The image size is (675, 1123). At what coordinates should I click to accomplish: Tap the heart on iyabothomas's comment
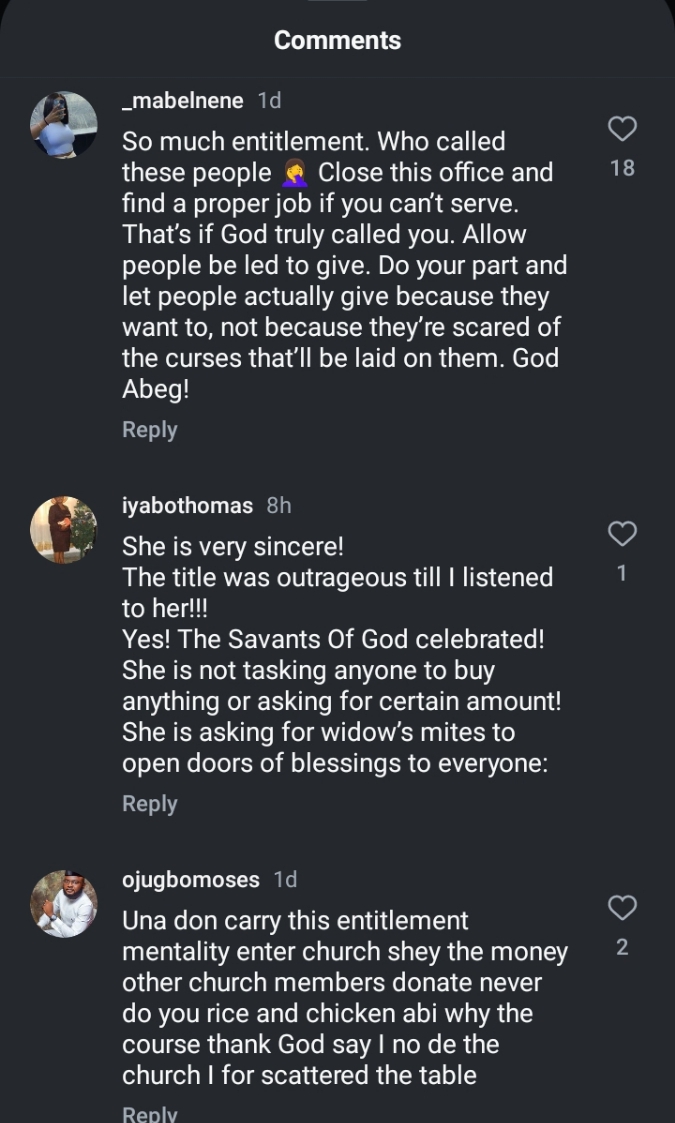coord(622,534)
